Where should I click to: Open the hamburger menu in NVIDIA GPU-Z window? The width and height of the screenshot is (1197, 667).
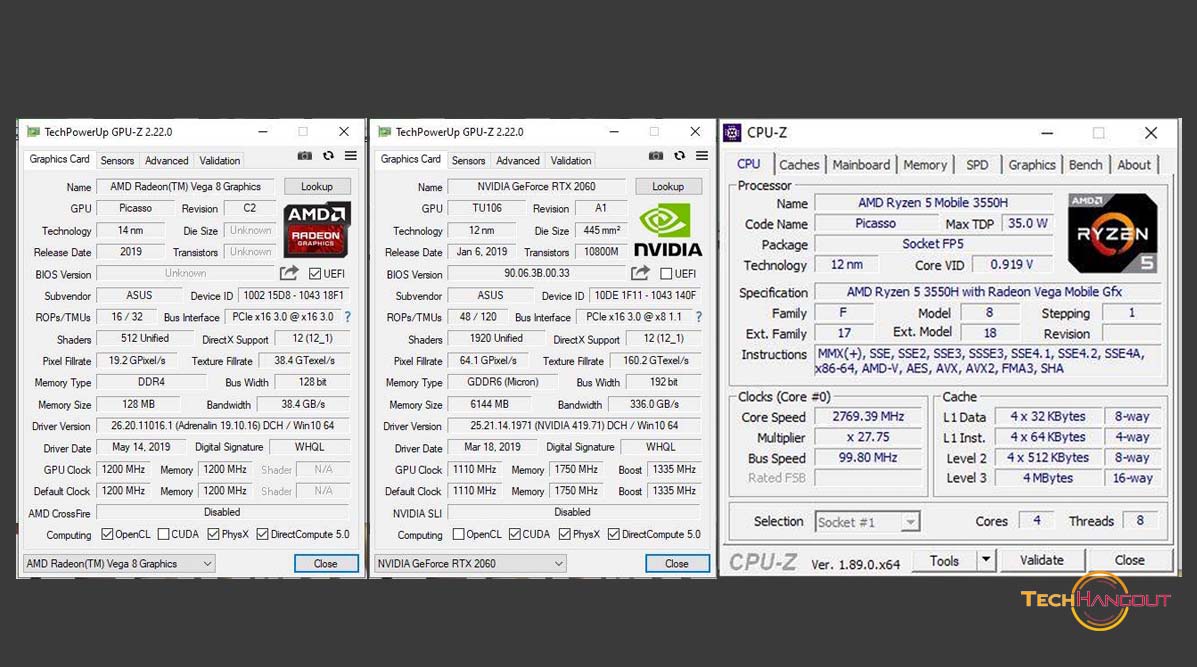click(702, 156)
